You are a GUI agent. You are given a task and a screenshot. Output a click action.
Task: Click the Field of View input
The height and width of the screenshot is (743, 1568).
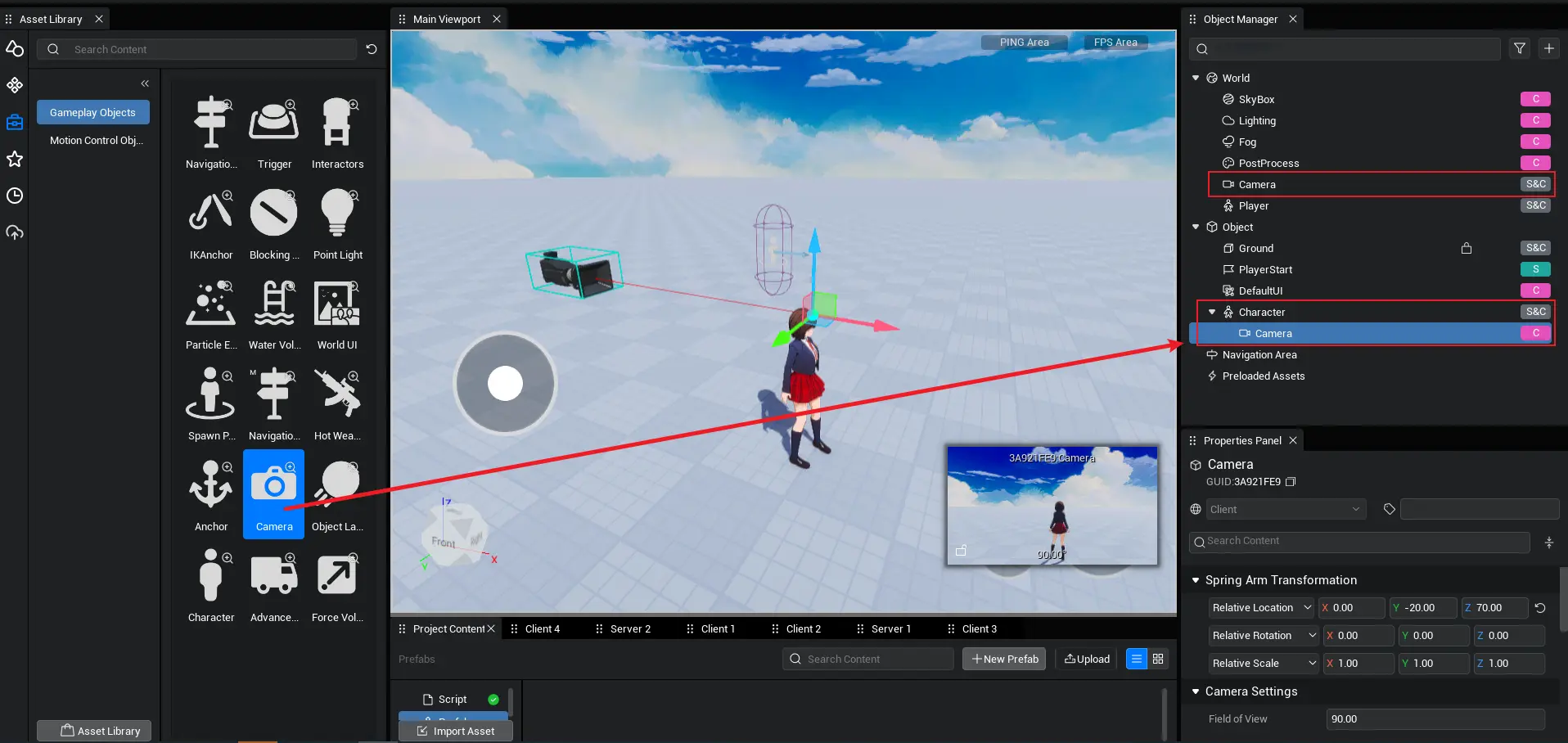point(1435,719)
